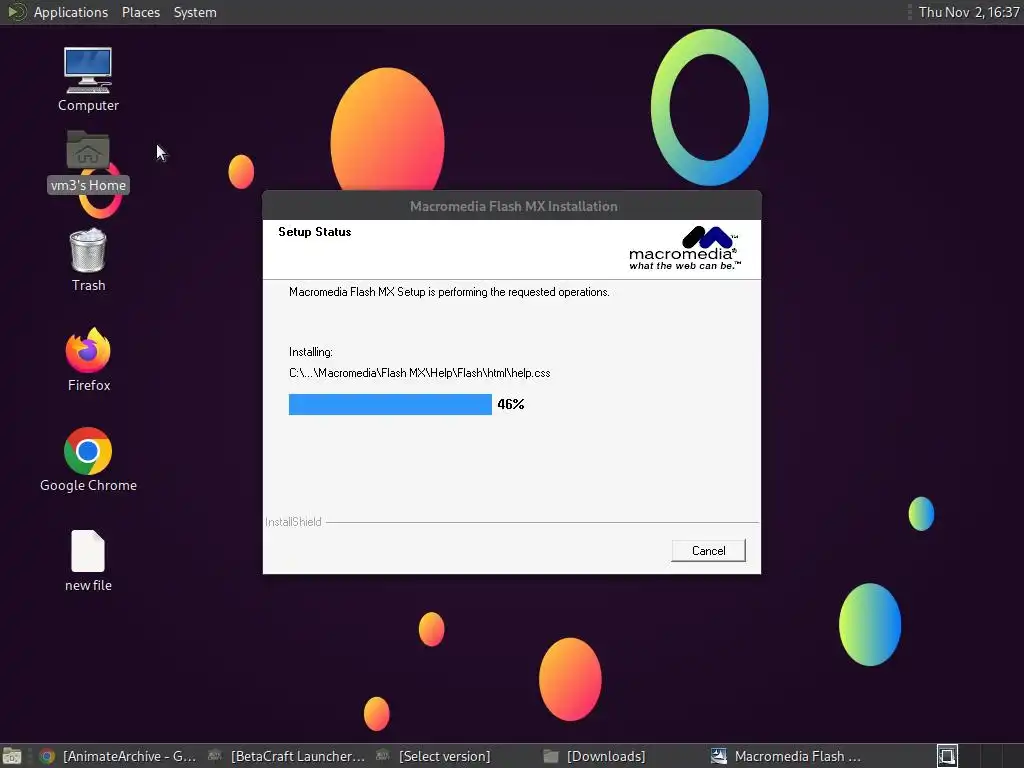
Task: Launch Google Chrome from the desktop
Action: point(88,459)
